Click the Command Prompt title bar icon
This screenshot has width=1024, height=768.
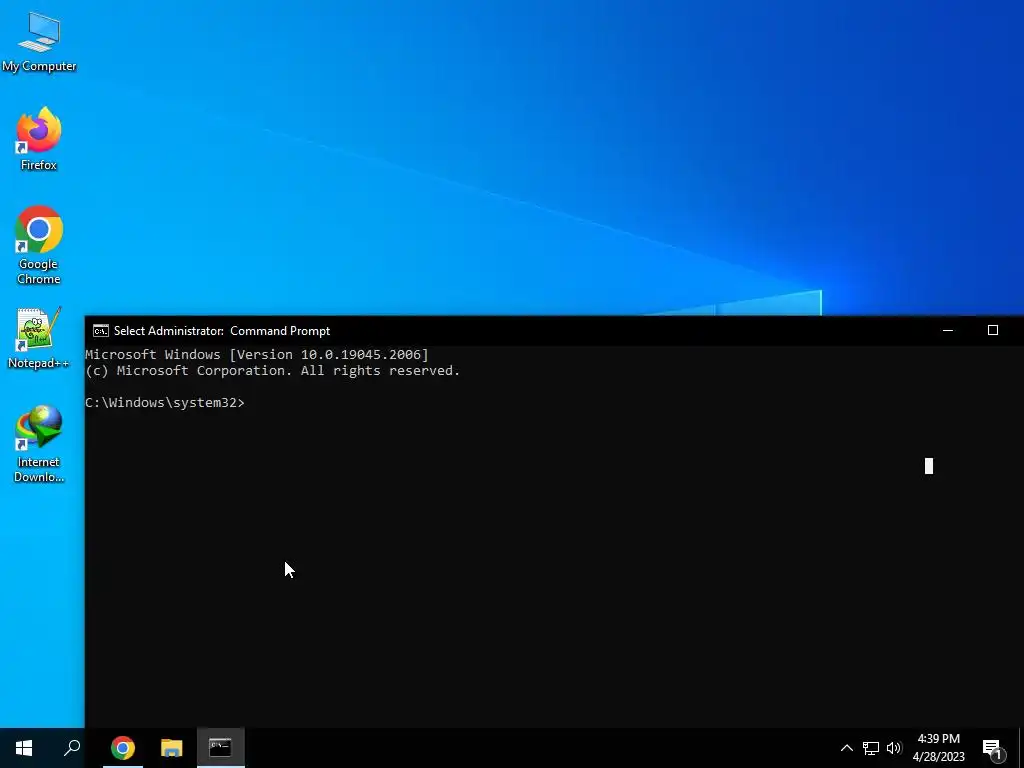click(x=101, y=331)
